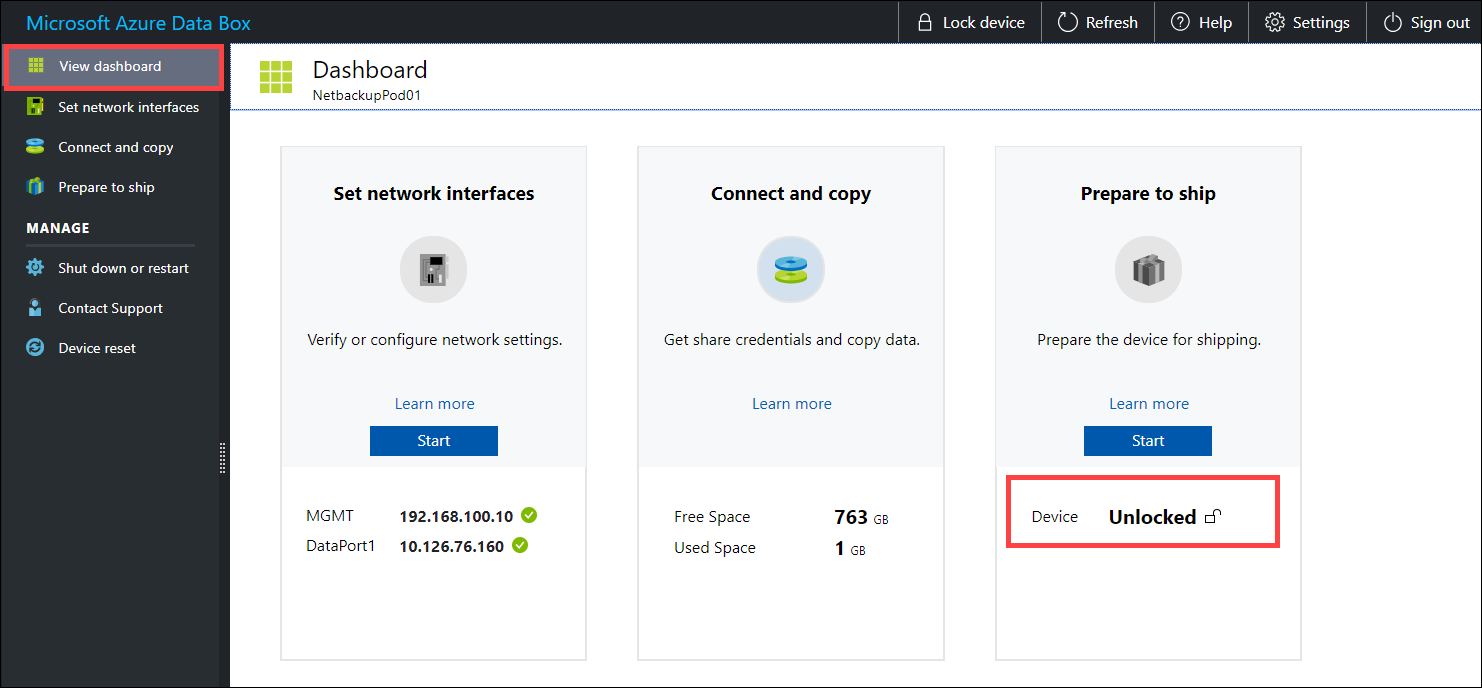This screenshot has width=1482, height=688.
Task: Select the disk icon on Connect and copy card
Action: pos(790,268)
